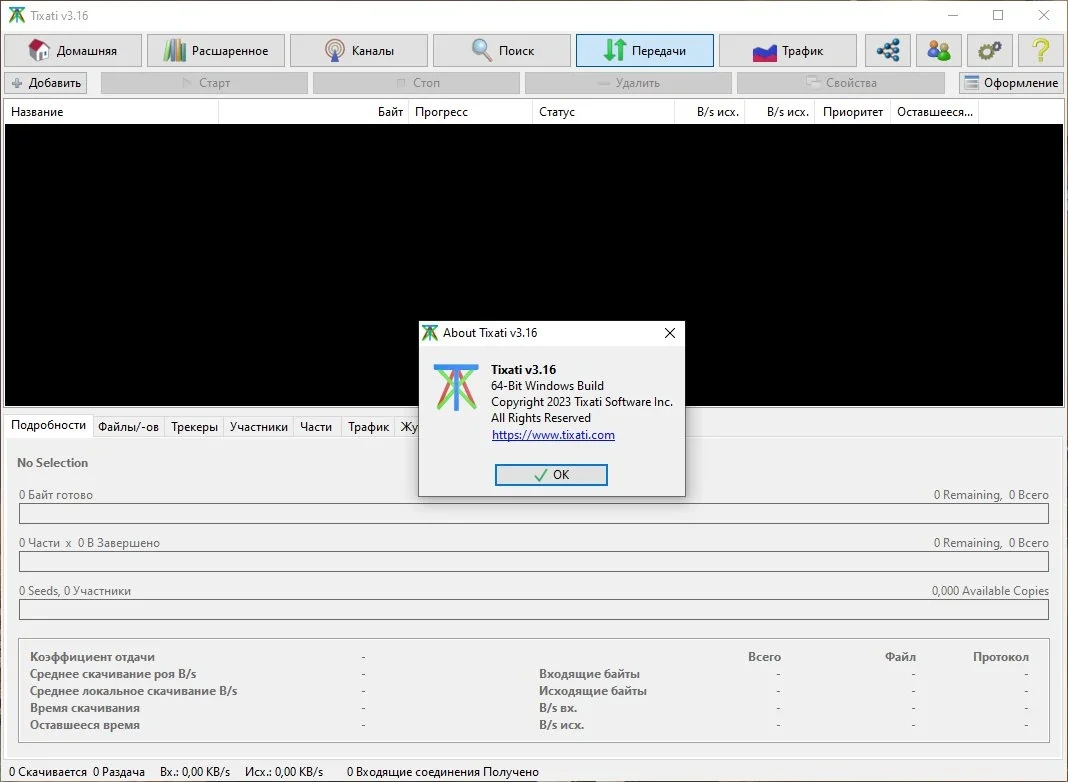Switch to the Трекеры tab
The height and width of the screenshot is (782, 1068).
(x=194, y=427)
